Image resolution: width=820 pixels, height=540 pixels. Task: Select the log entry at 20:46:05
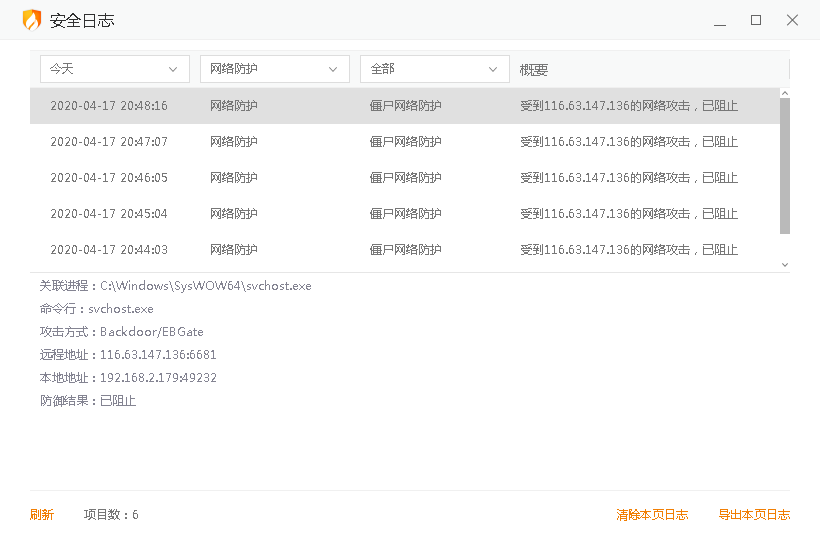(x=400, y=178)
